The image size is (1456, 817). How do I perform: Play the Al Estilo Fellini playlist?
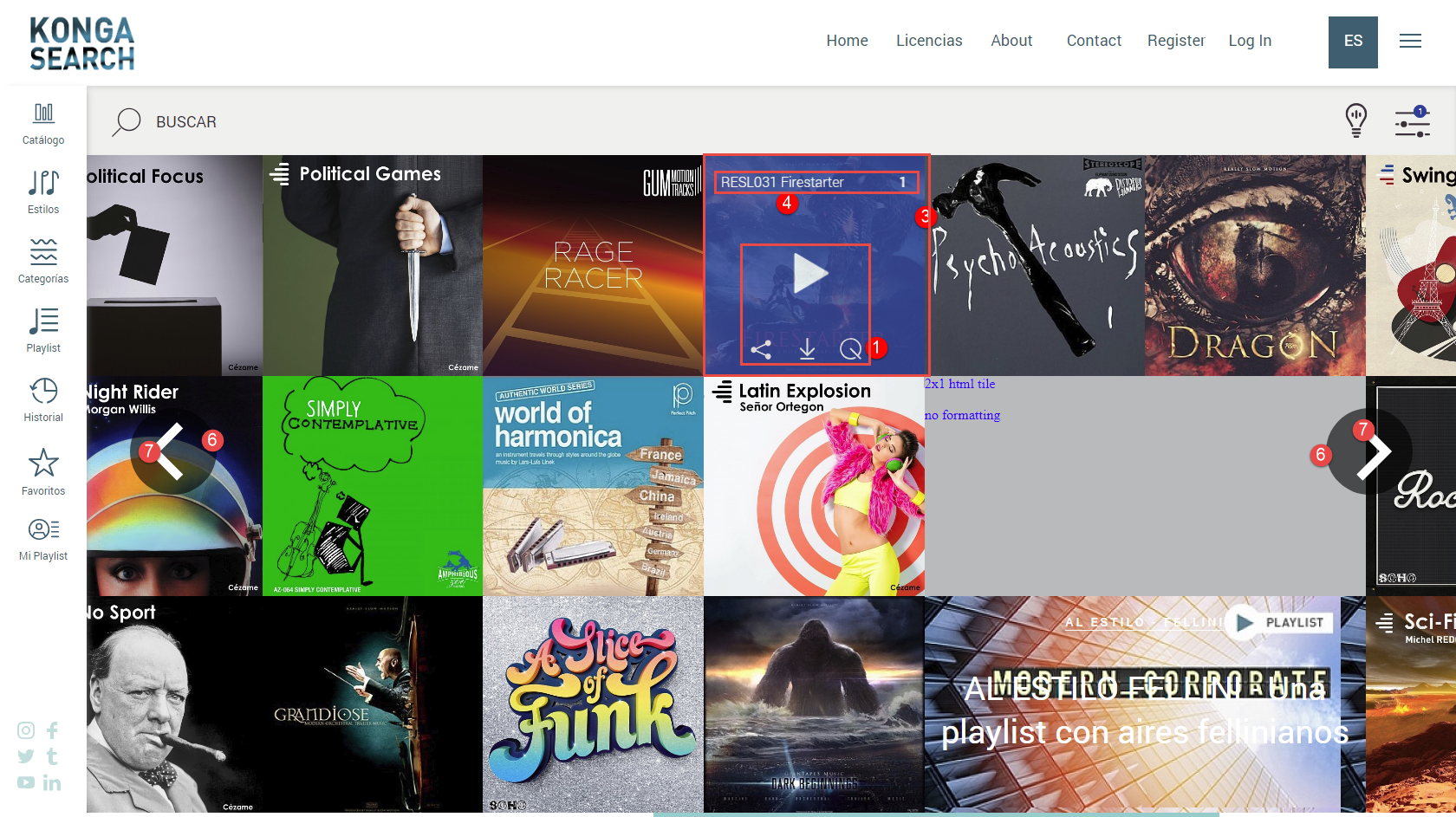tap(1245, 622)
